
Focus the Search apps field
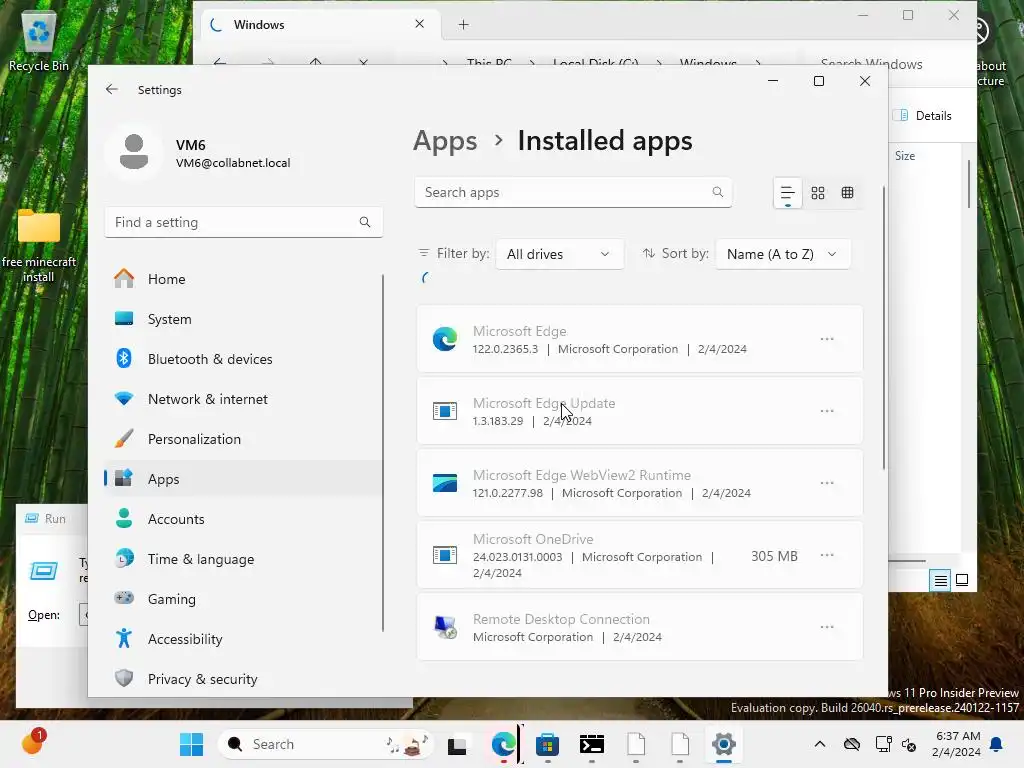point(573,192)
